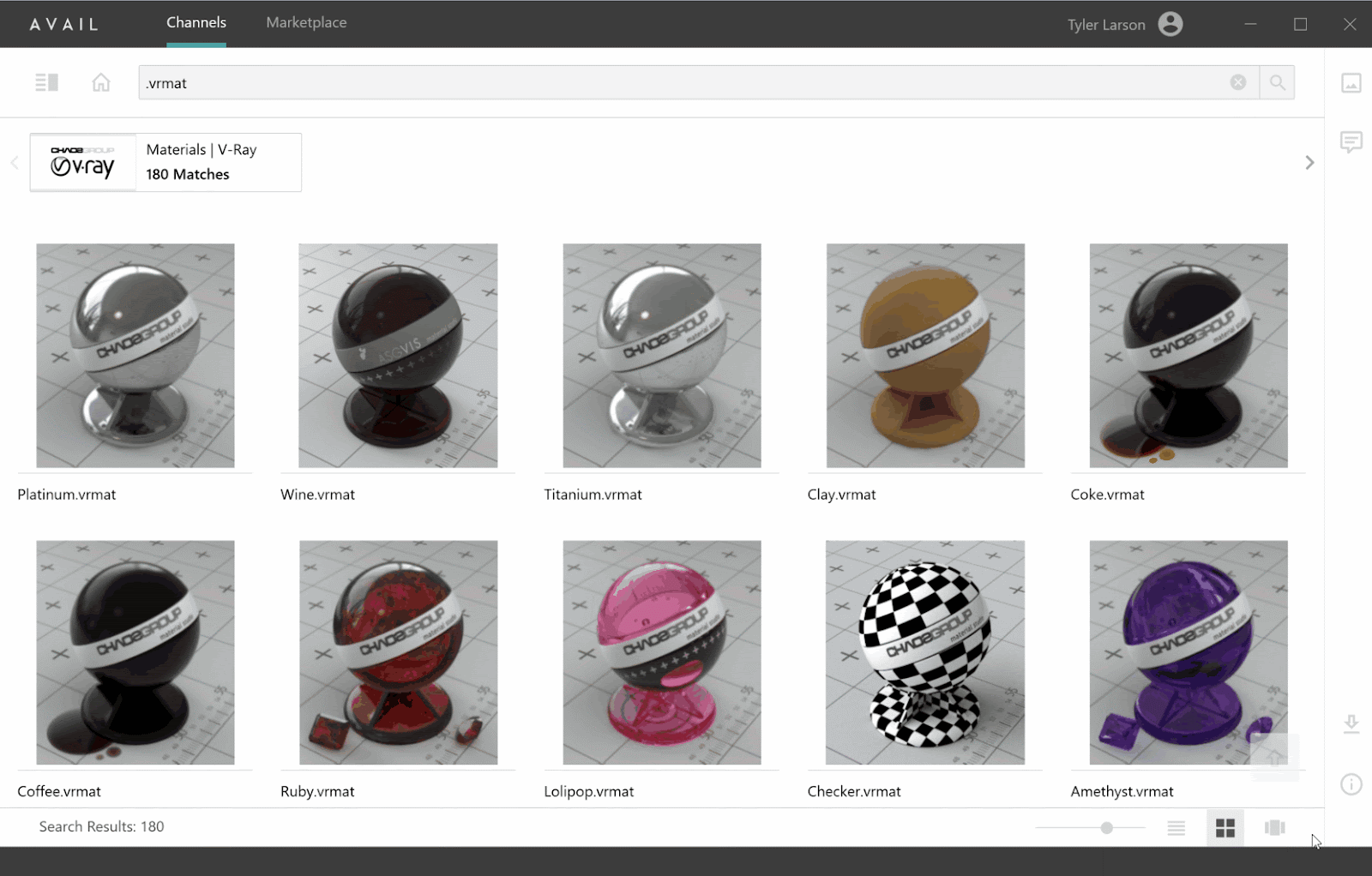
Task: Select the Wine.vrmat thumbnail
Action: (398, 356)
